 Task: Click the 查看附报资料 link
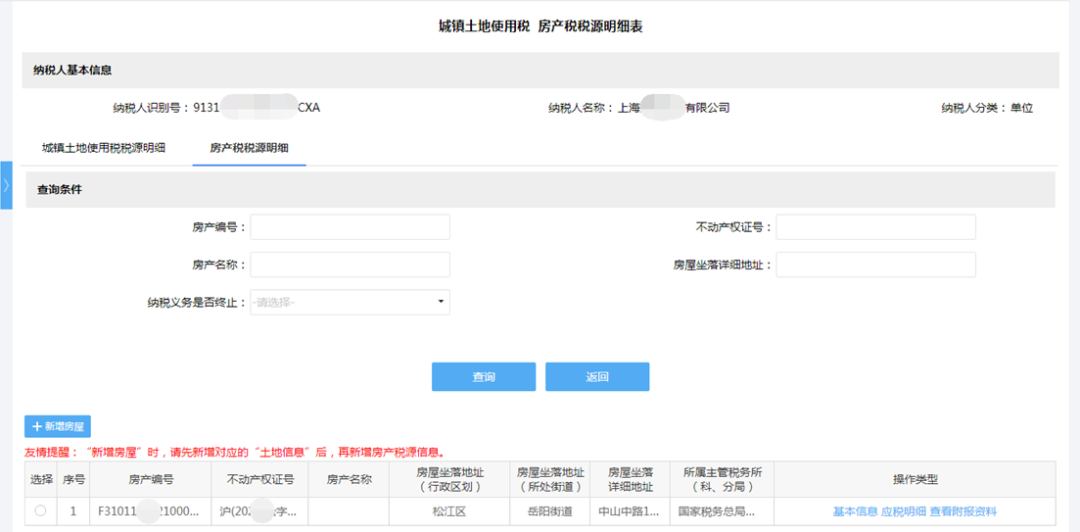(x=963, y=511)
